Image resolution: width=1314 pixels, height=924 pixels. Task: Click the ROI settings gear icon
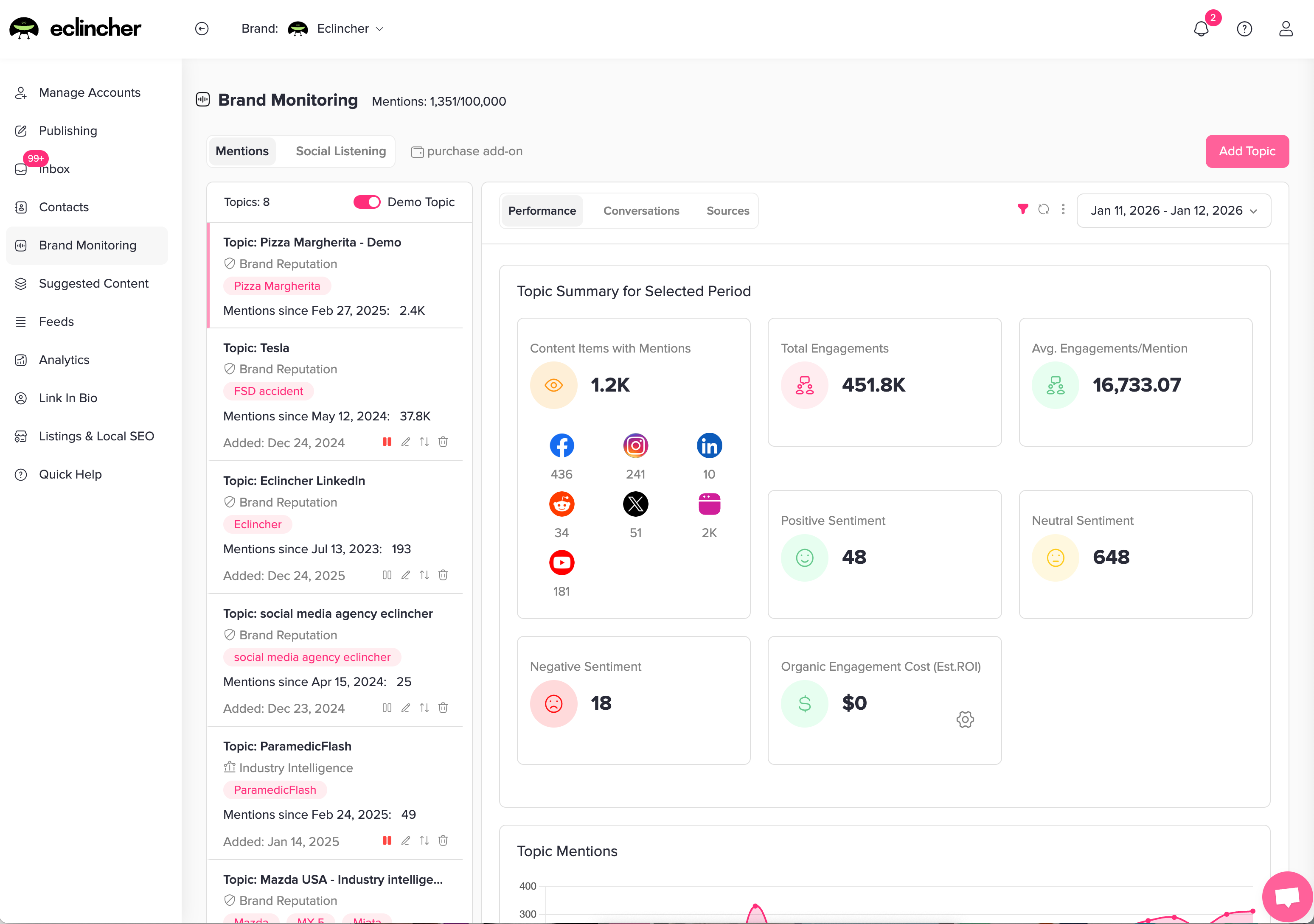(965, 719)
